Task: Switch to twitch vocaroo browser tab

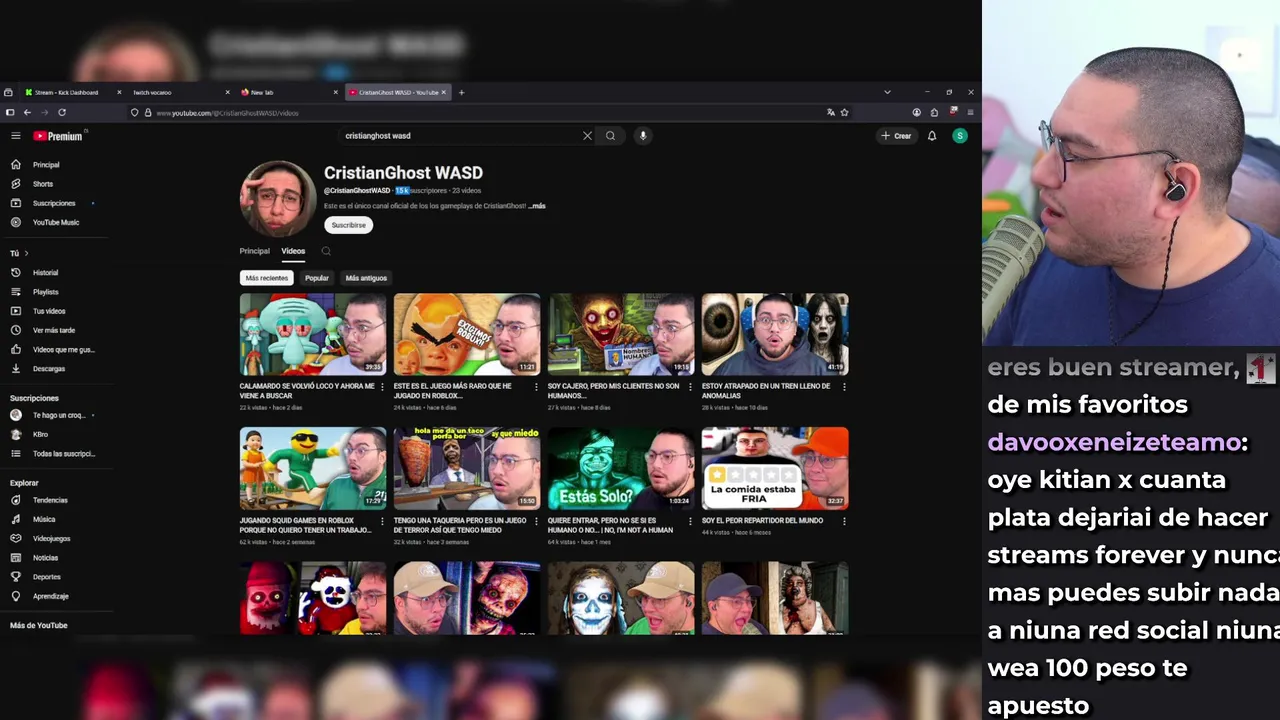Action: pyautogui.click(x=180, y=92)
